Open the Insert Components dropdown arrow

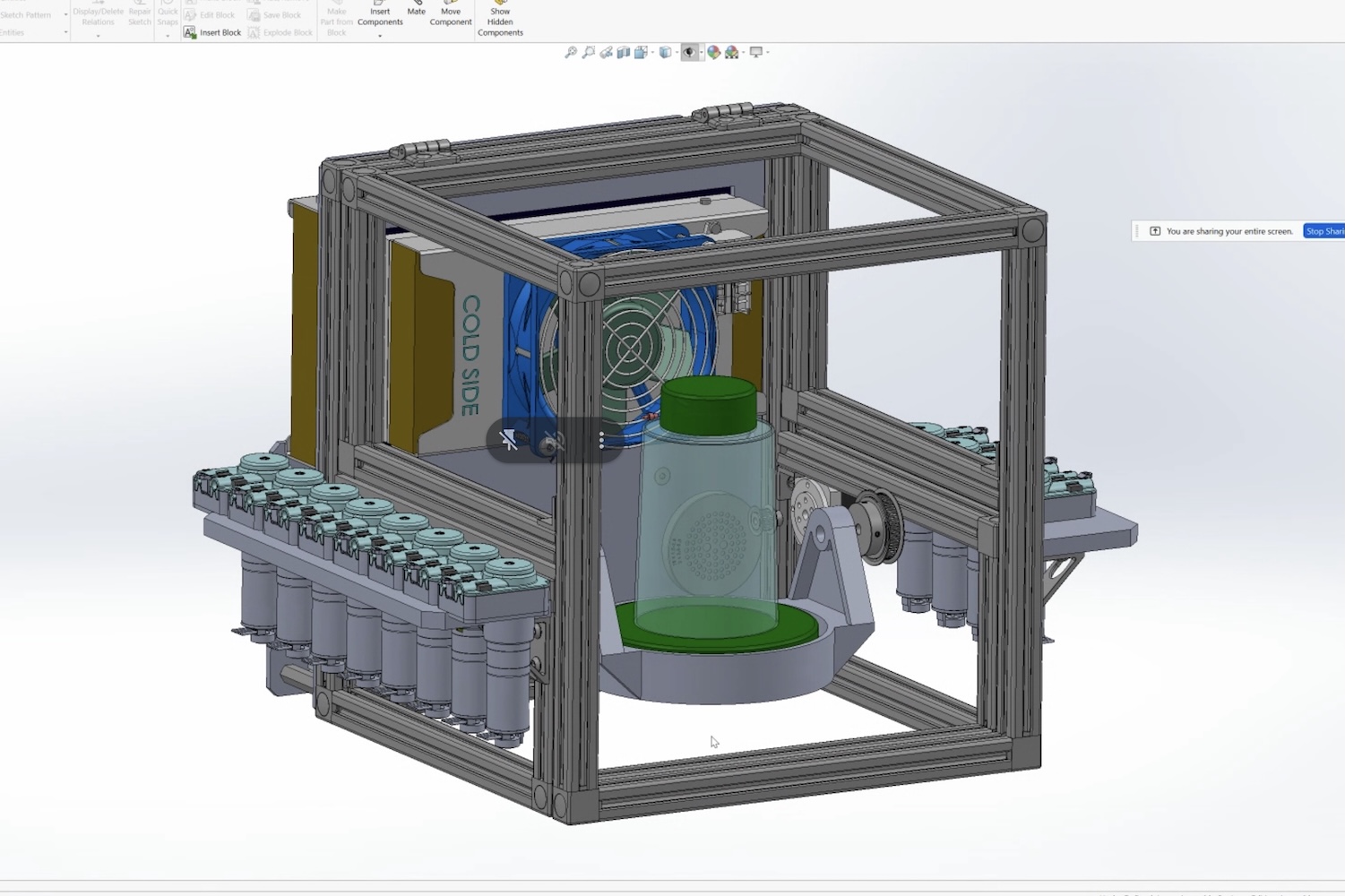(380, 36)
